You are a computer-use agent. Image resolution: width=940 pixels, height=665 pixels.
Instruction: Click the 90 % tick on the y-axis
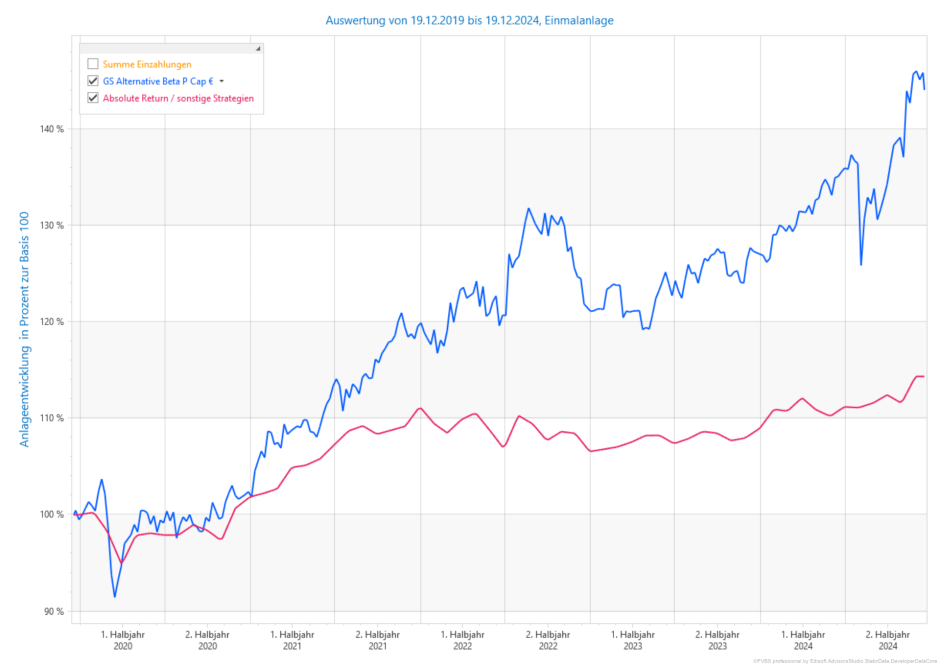[x=53, y=611]
